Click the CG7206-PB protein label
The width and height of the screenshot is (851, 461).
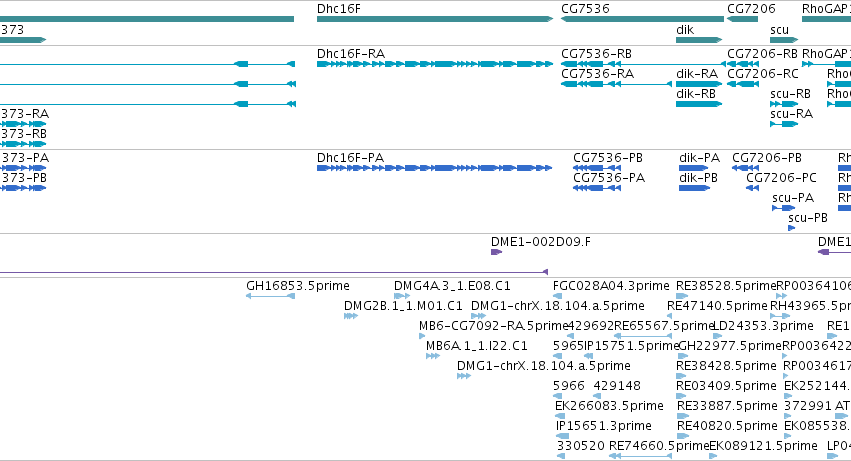(x=767, y=158)
